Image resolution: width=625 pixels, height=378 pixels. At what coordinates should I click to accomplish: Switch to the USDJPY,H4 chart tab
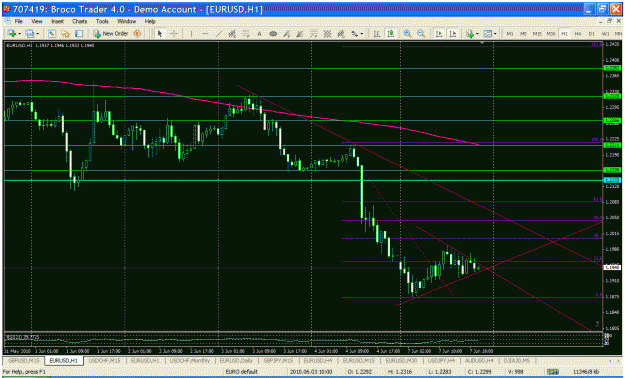(441, 360)
